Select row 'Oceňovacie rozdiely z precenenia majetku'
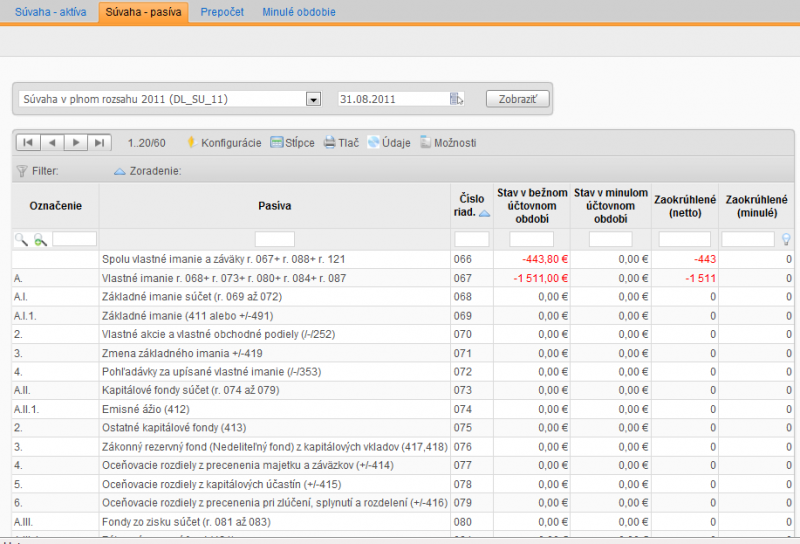Viewport: 800px width, 544px height. (403, 465)
